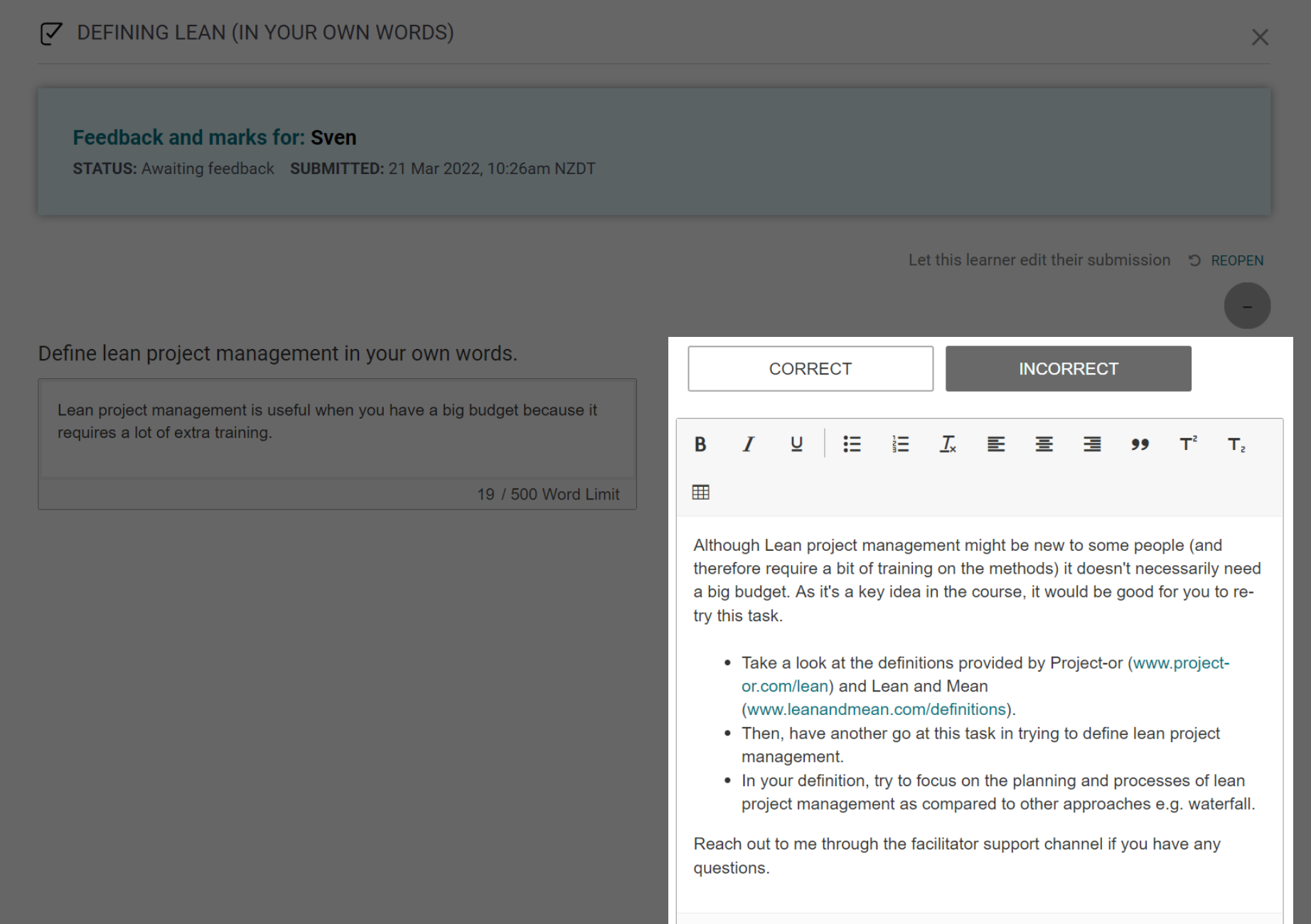
Task: Insert a block quote
Action: [x=1140, y=444]
